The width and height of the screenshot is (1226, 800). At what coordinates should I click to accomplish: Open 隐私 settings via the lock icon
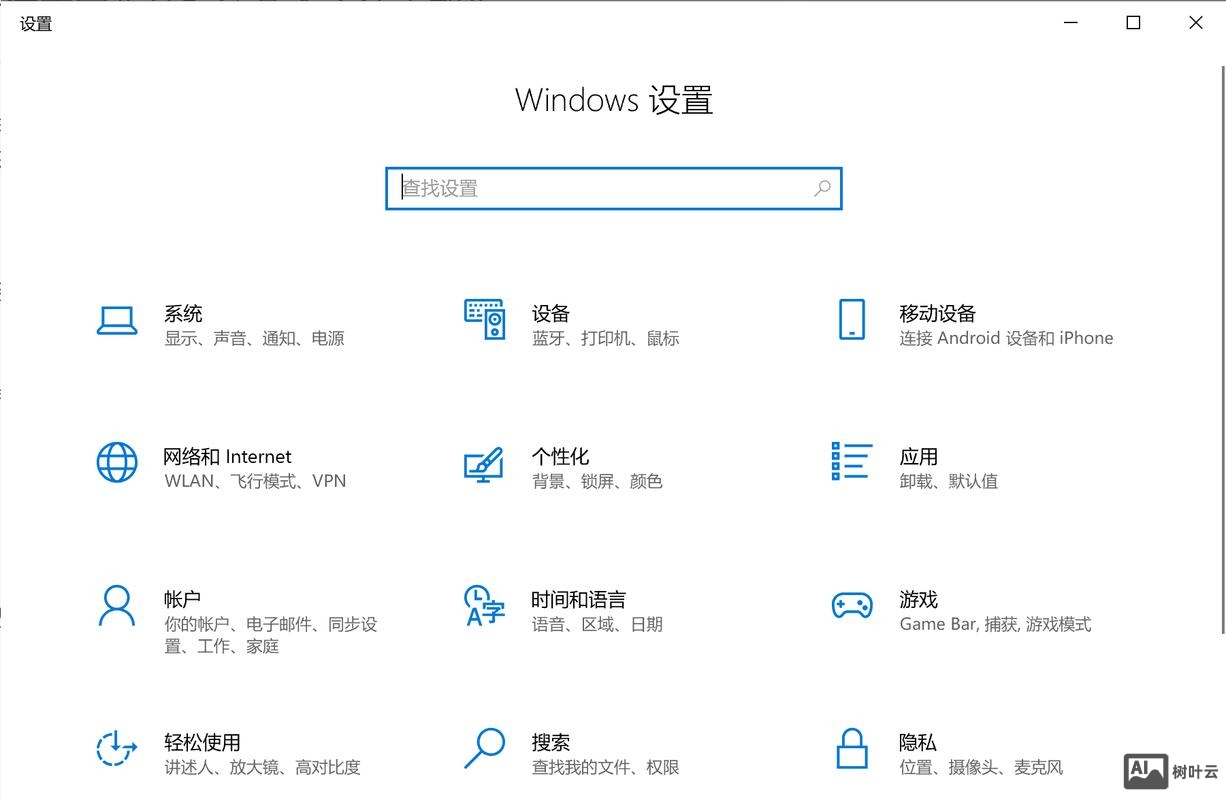[851, 749]
